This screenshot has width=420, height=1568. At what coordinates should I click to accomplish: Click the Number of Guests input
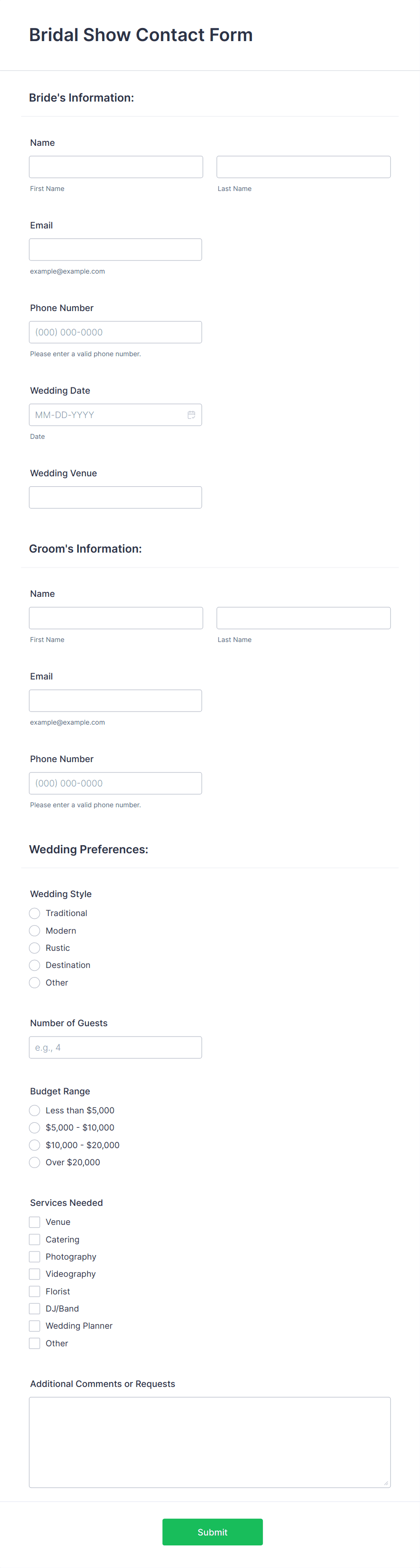[116, 1047]
